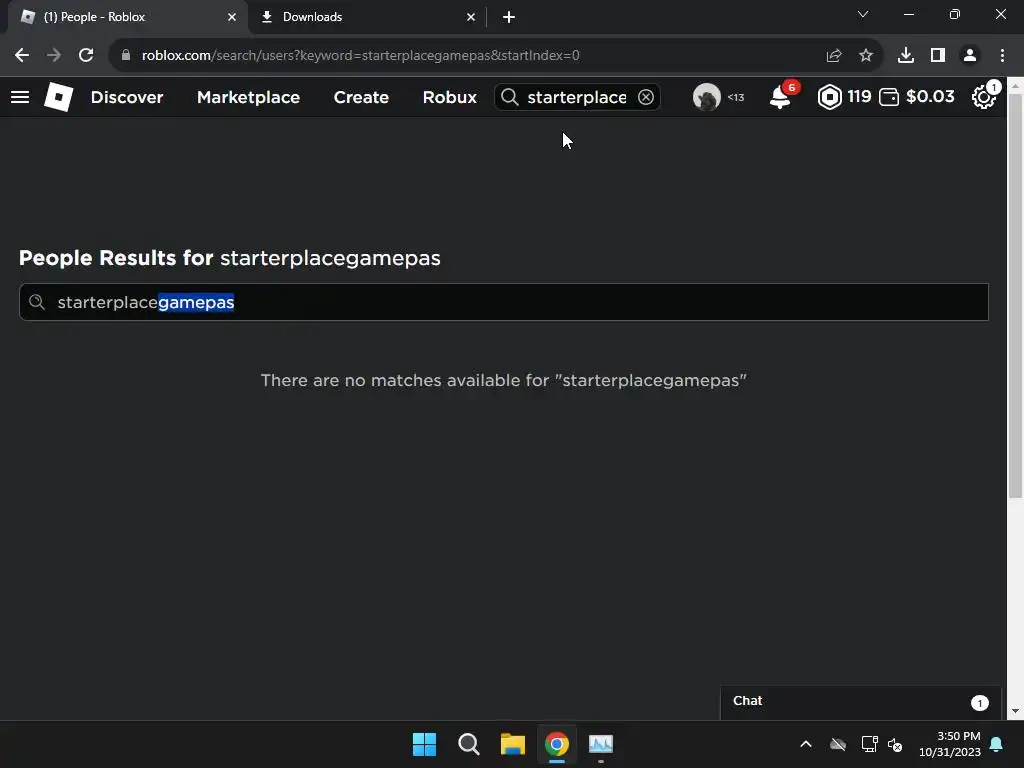Open Chrome downloads icon

(906, 56)
